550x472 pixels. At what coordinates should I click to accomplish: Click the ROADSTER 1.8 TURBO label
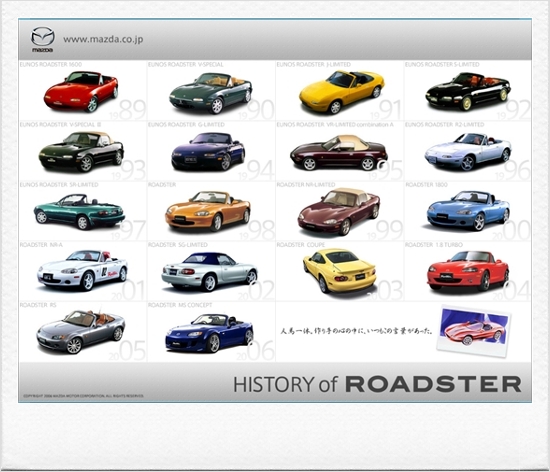point(434,244)
